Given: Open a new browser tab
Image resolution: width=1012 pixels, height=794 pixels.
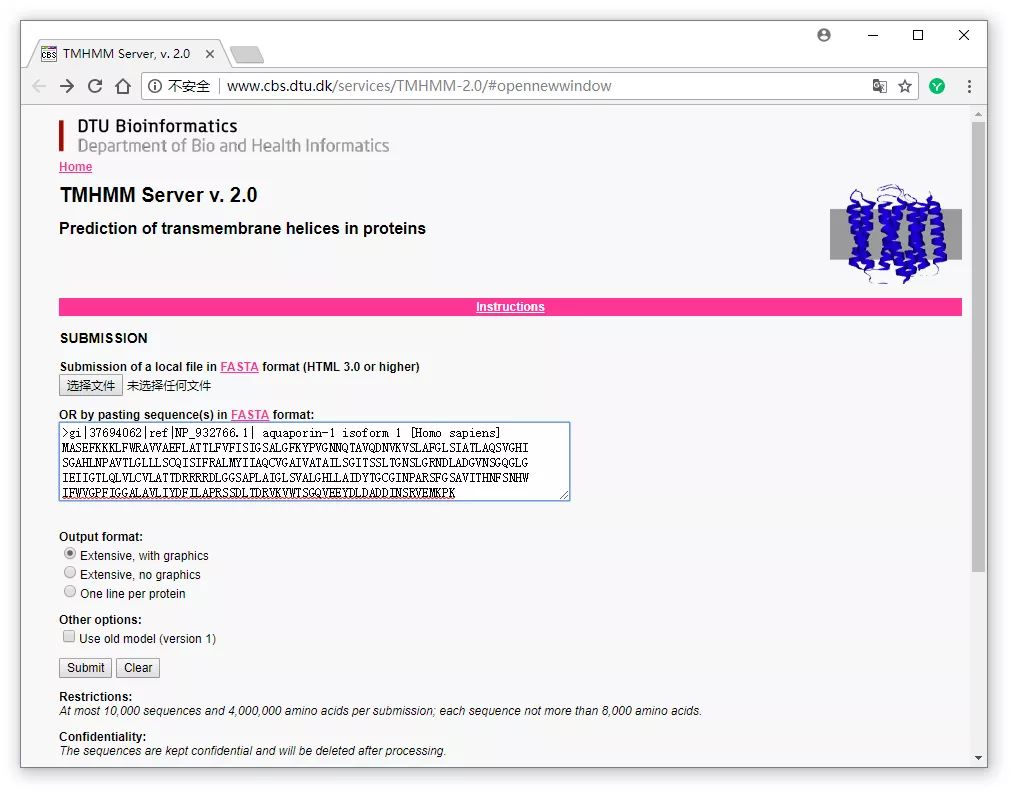Looking at the screenshot, I should (247, 55).
